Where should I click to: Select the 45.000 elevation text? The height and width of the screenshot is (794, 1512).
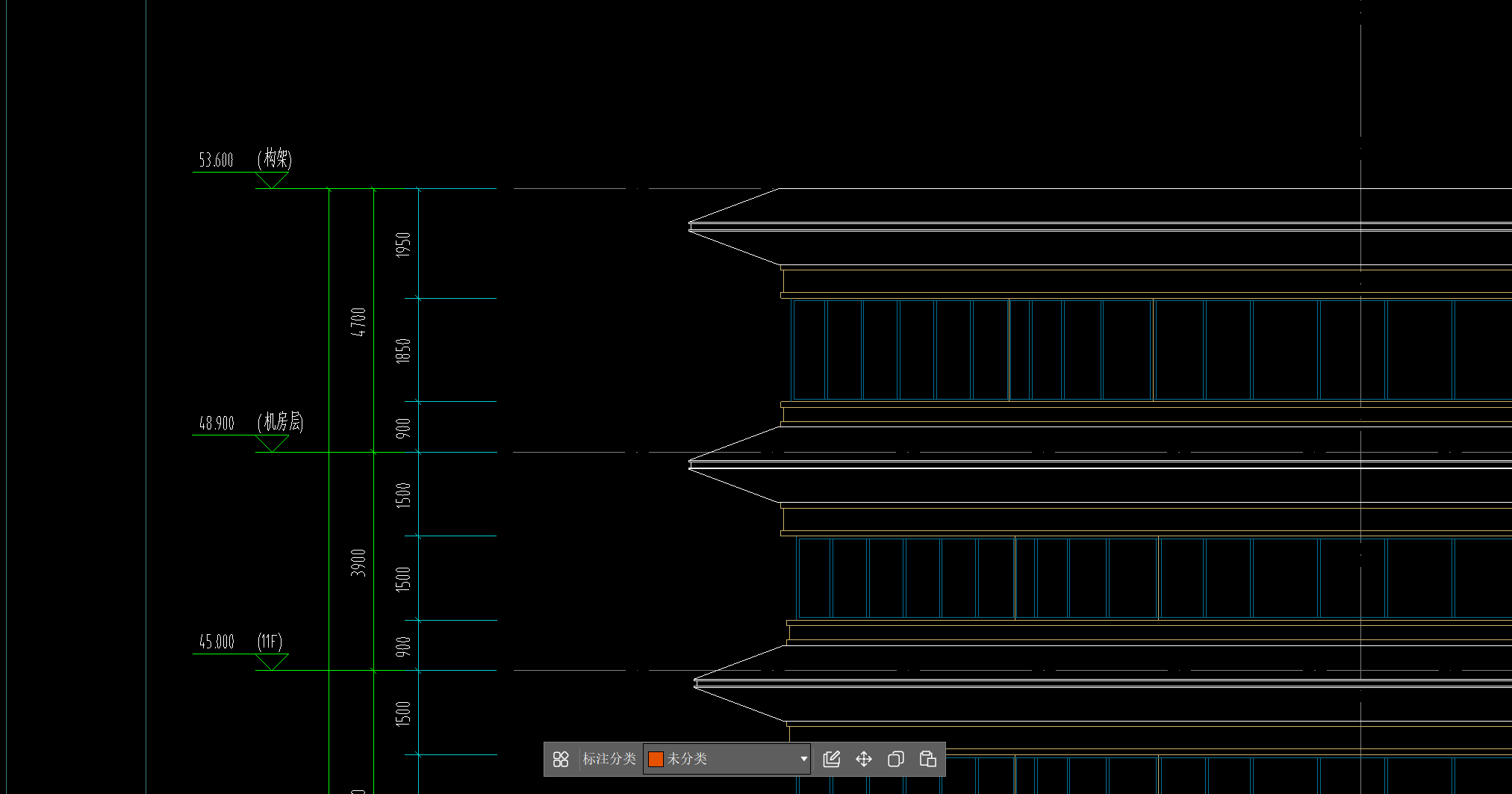click(217, 642)
